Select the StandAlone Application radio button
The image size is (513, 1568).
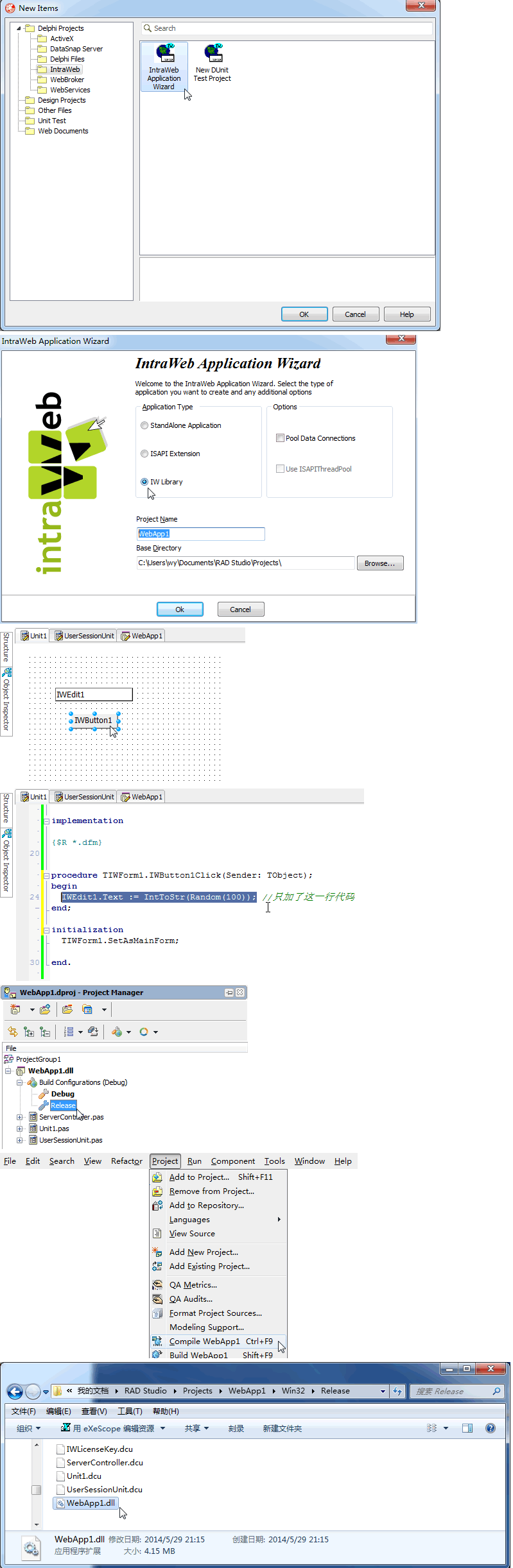point(144,425)
